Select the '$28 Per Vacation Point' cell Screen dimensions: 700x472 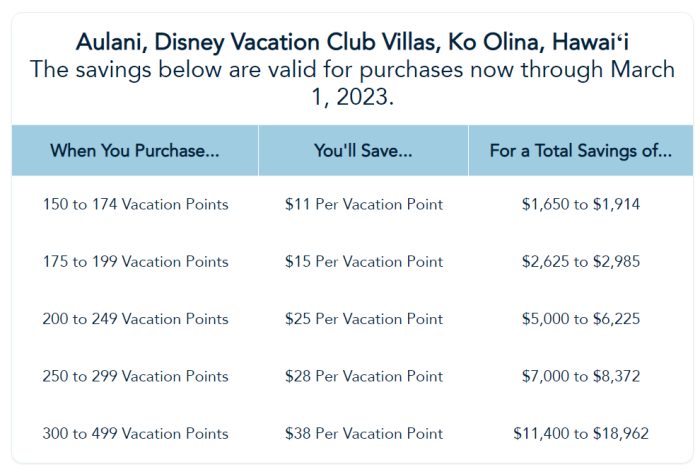pos(364,376)
